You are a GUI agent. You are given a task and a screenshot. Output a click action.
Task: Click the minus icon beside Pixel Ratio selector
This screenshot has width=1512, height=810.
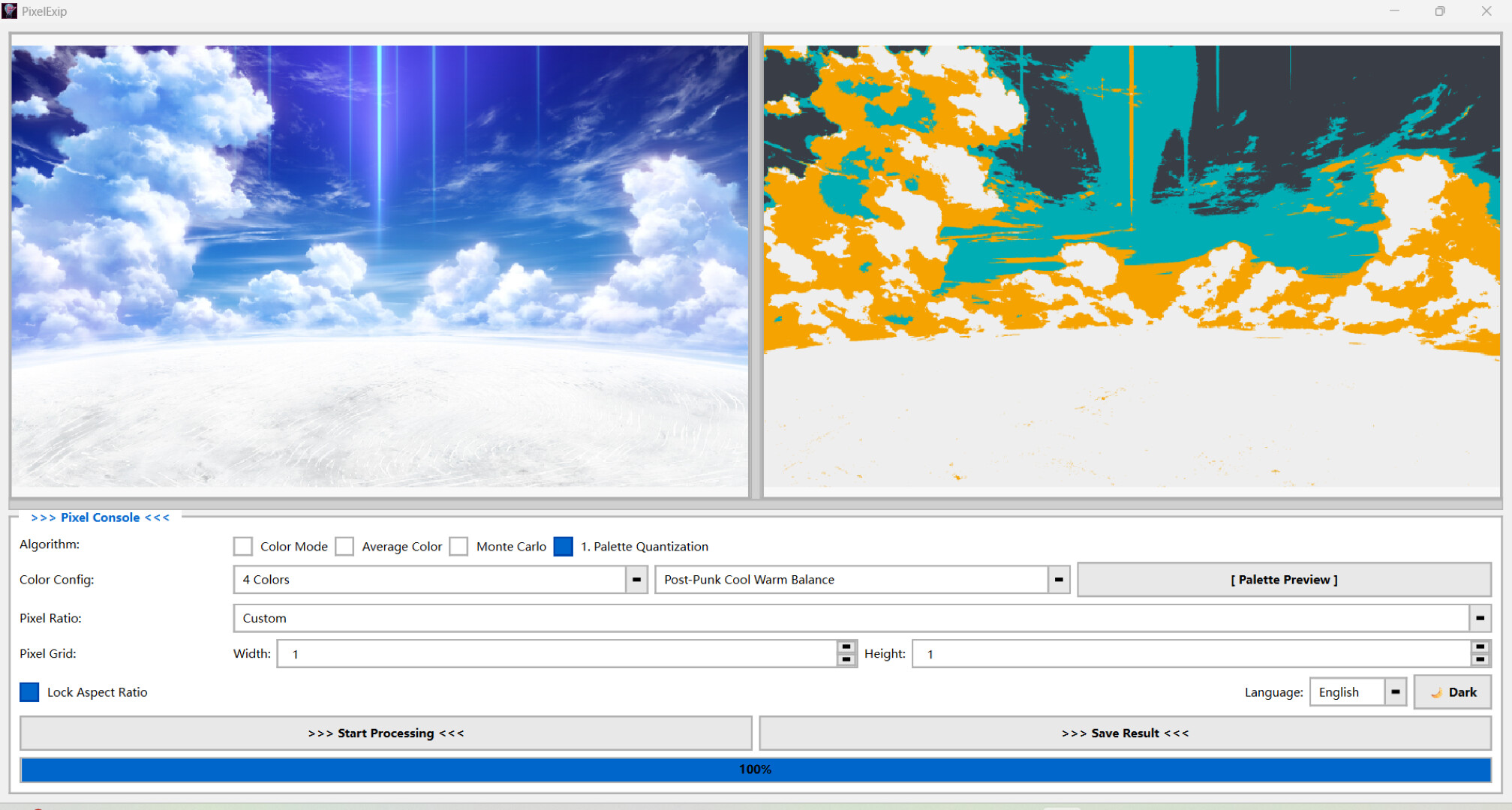pyautogui.click(x=1480, y=618)
